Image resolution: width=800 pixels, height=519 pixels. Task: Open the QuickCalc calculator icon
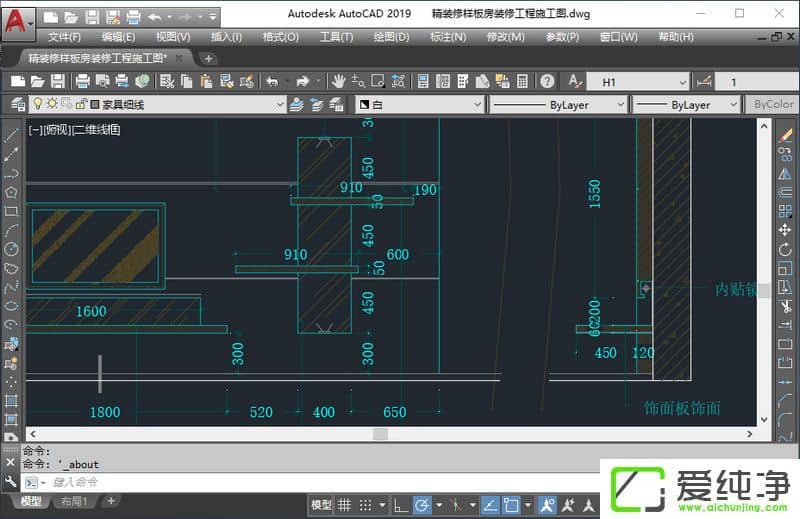[x=522, y=81]
